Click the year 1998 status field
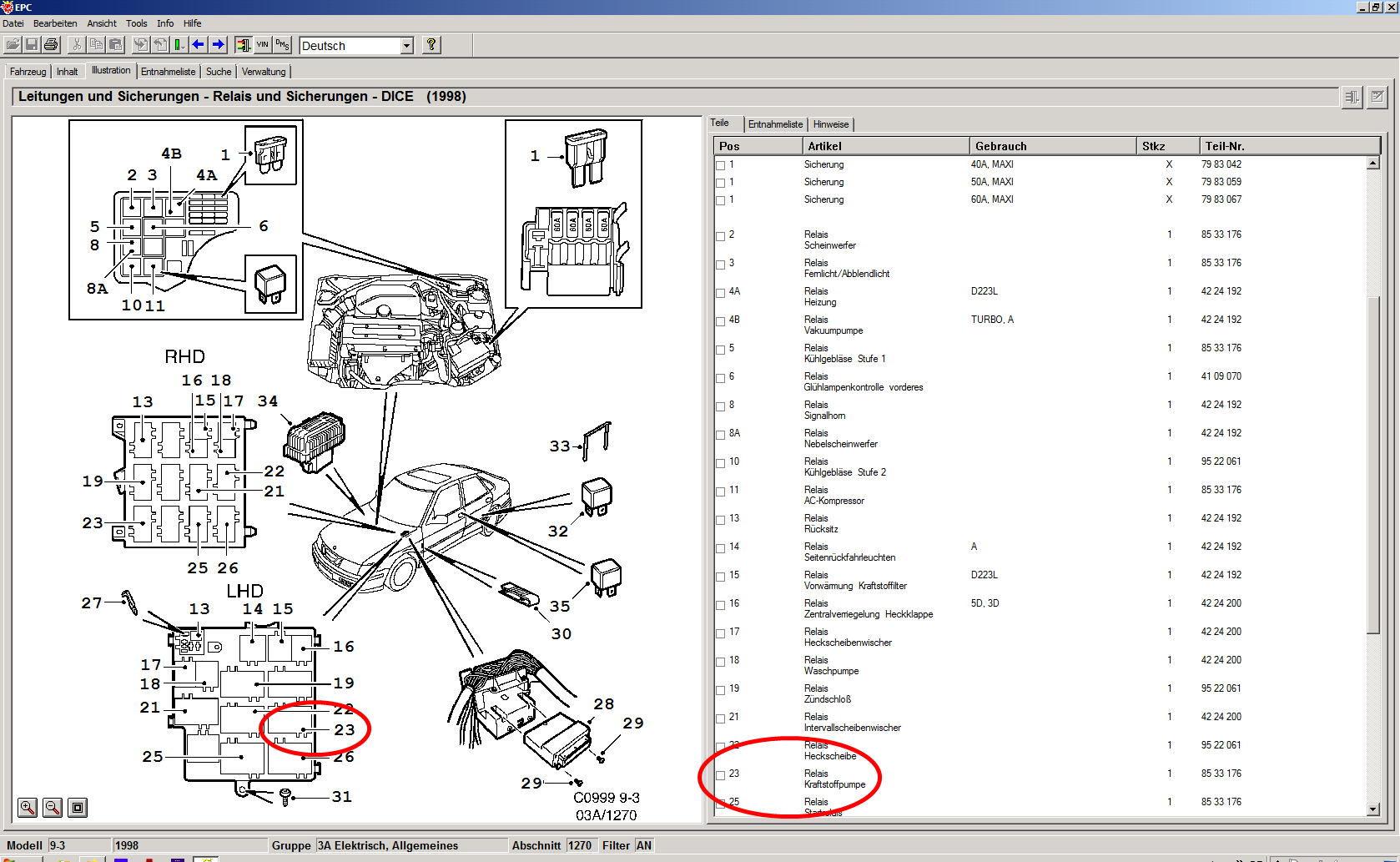 tap(189, 845)
